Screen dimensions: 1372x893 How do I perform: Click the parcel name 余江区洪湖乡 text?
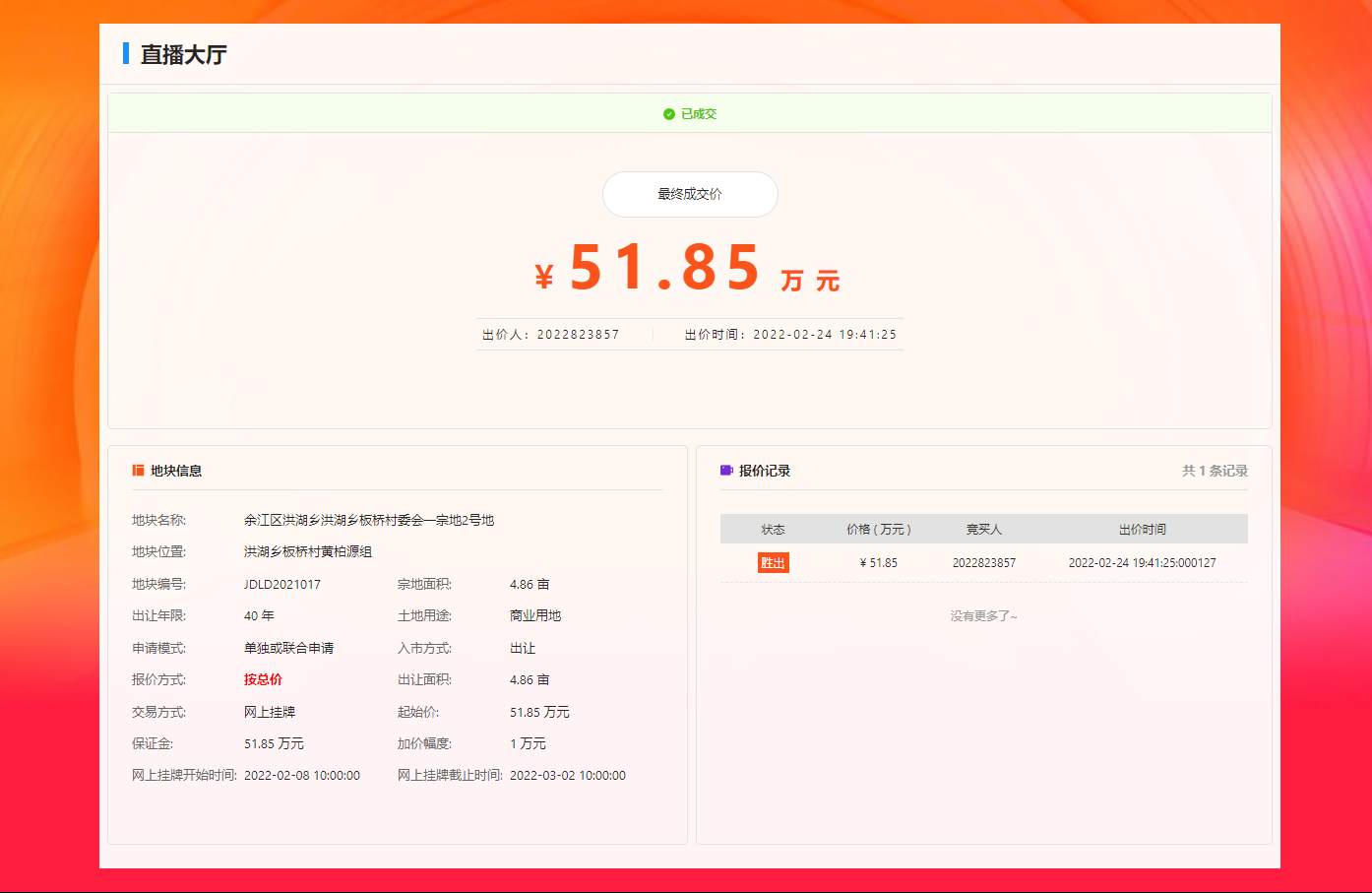369,520
